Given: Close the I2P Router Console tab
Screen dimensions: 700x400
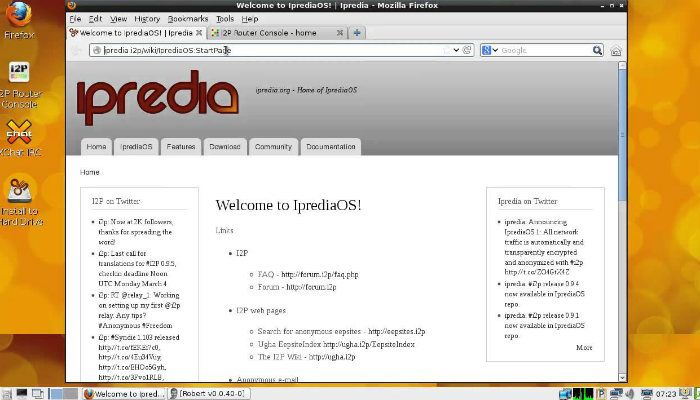Looking at the screenshot, I should 340,33.
